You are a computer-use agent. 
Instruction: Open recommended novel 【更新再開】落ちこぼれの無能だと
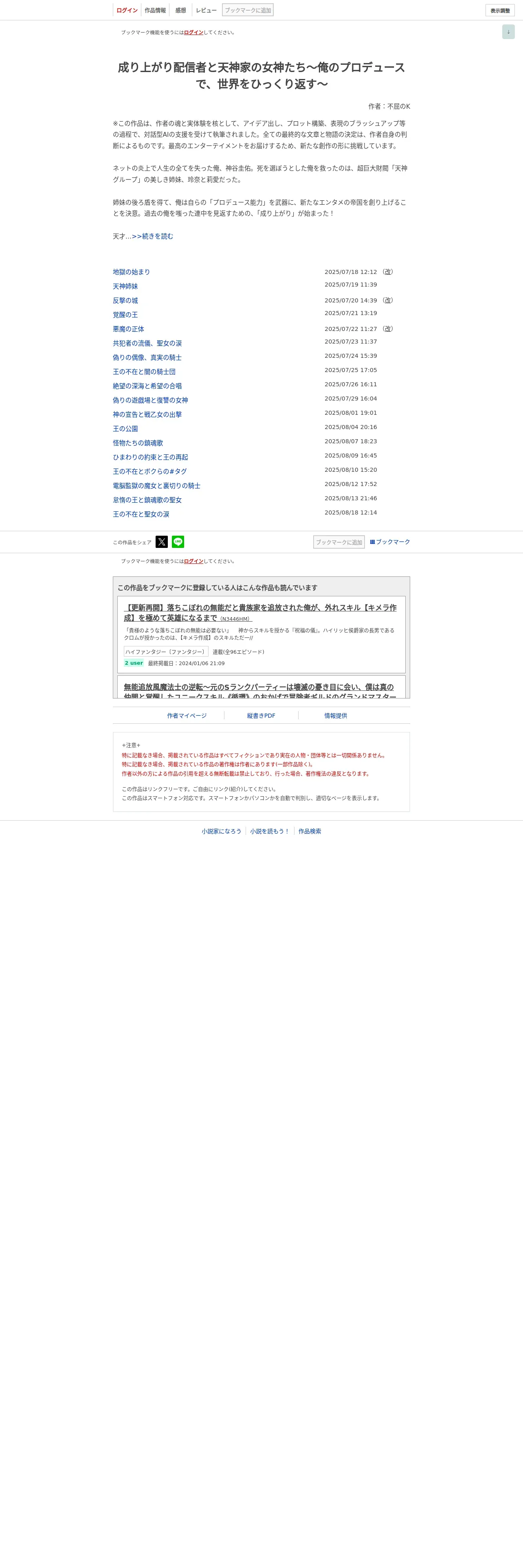pos(261,612)
